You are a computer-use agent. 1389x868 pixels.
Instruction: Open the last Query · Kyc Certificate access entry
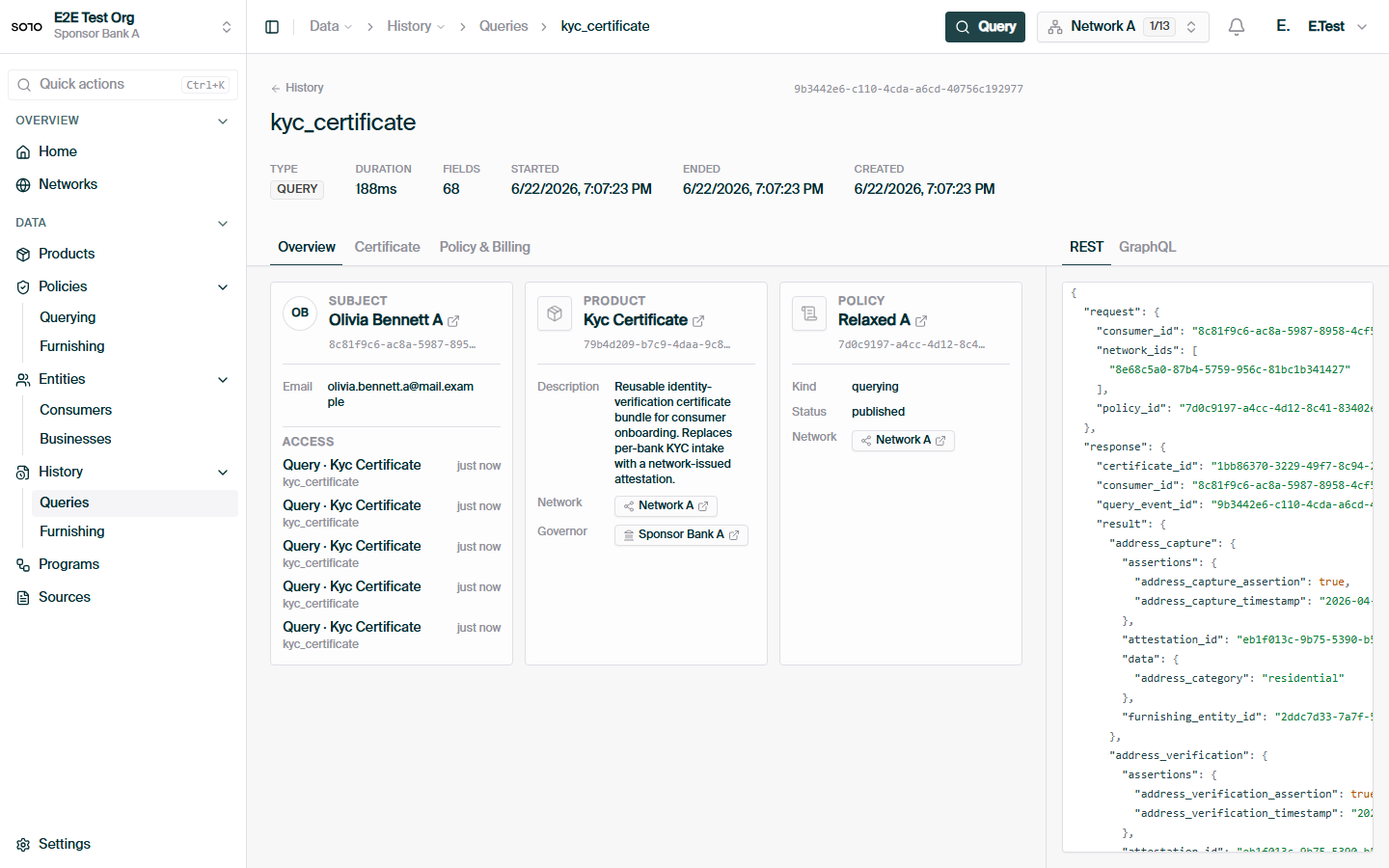point(392,636)
